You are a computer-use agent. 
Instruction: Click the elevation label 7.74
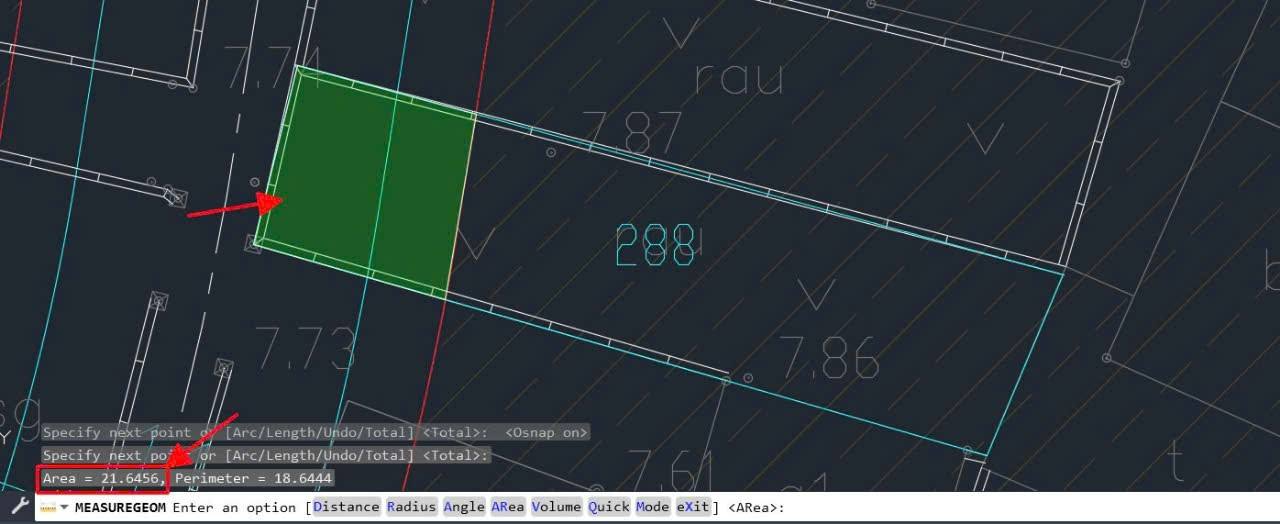point(273,68)
